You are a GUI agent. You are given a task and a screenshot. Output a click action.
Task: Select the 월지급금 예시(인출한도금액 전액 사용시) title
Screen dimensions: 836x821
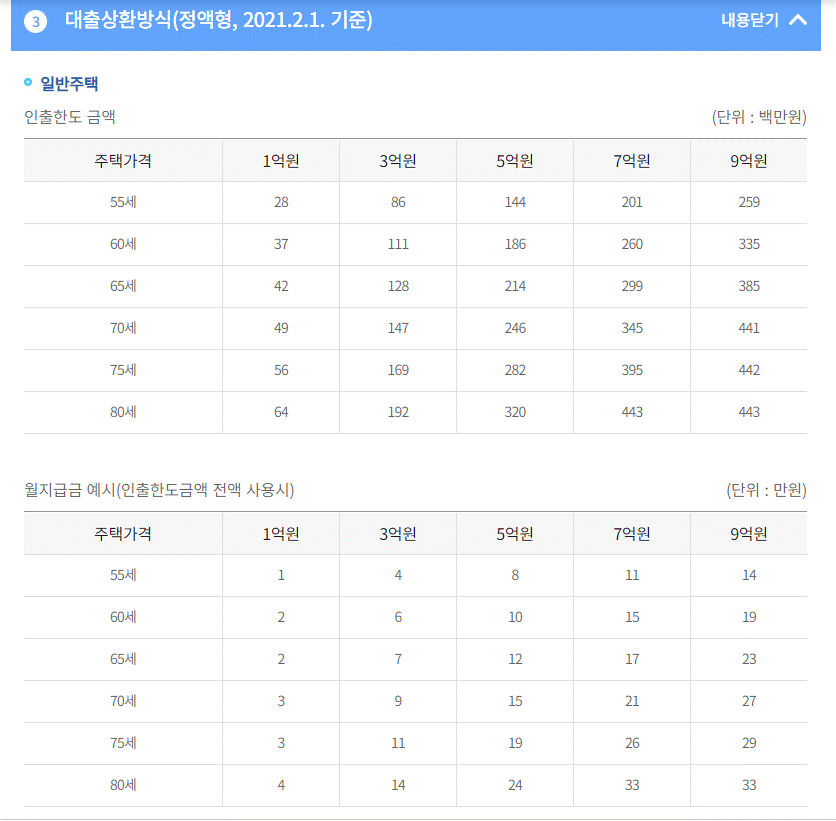(x=159, y=490)
